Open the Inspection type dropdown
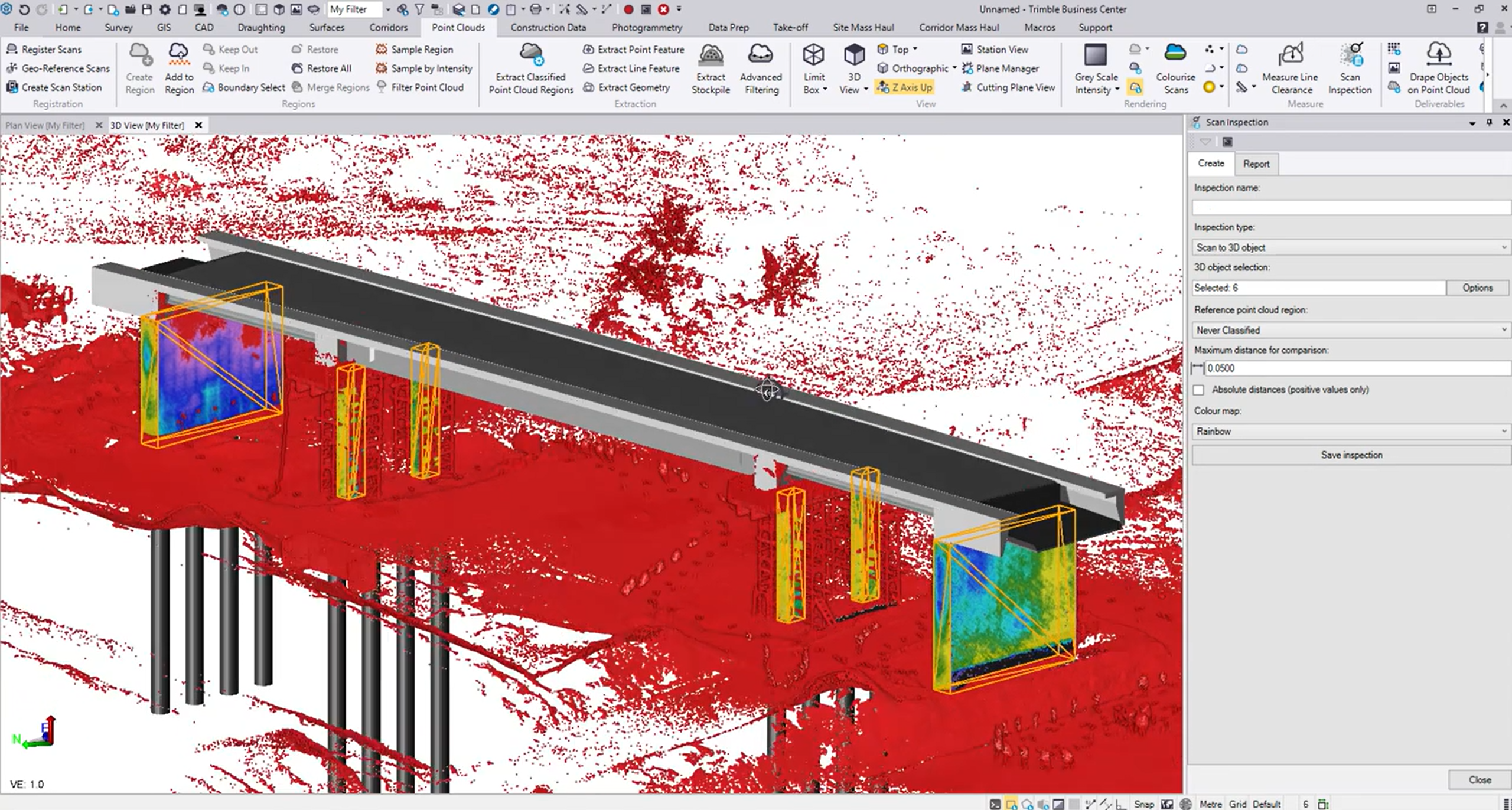 [1351, 247]
